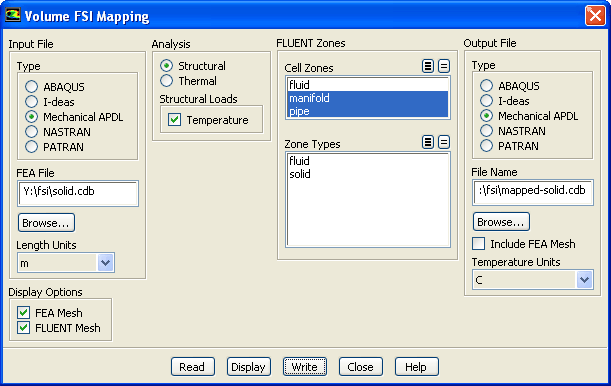Click the Read button
611x386 pixels.
[x=192, y=367]
